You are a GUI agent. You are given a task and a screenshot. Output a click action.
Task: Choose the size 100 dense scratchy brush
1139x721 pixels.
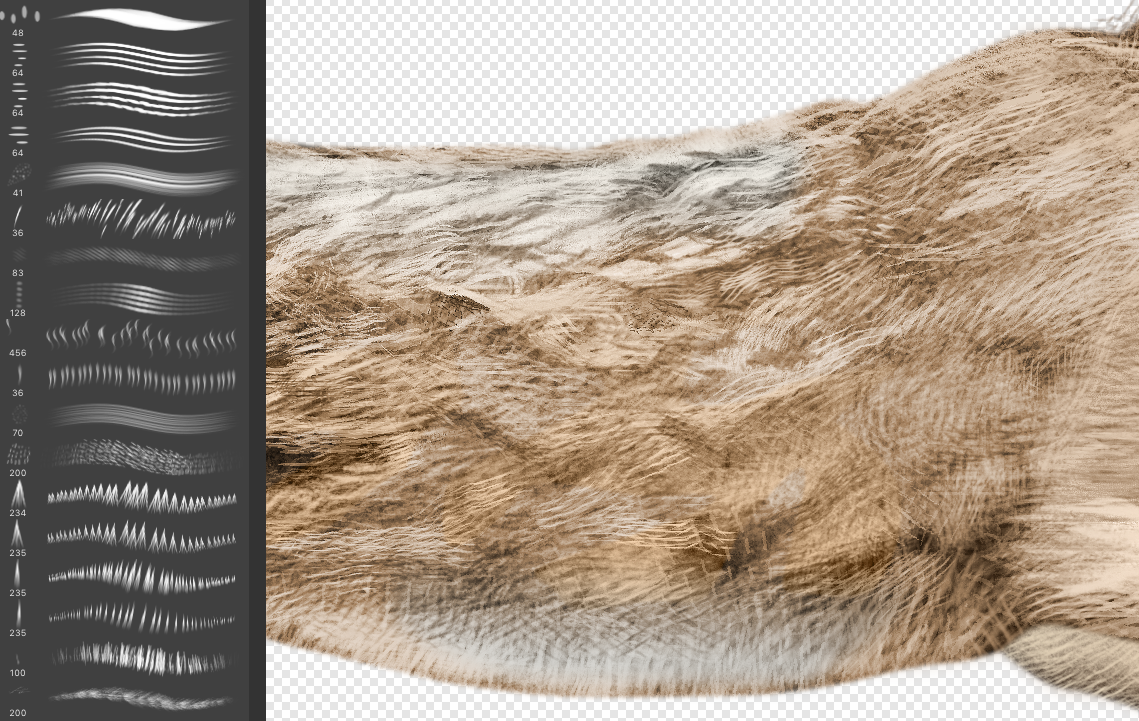[140, 657]
